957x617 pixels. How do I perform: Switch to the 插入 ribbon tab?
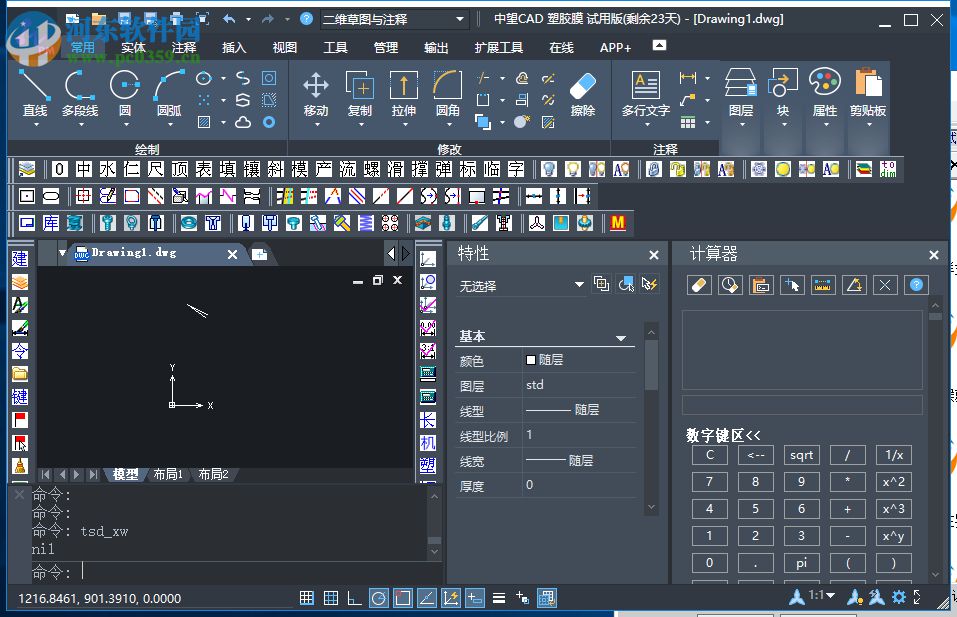(x=233, y=46)
